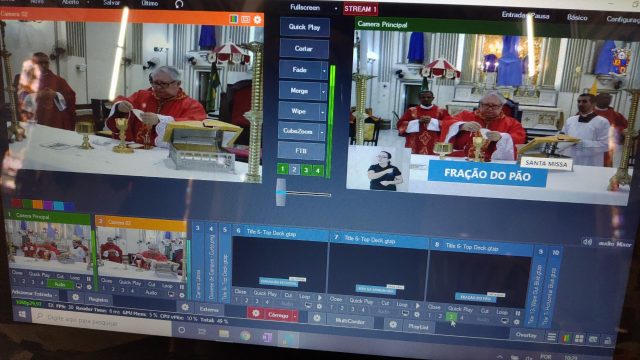
Task: Expand the Fade transition dropdown arrow
Action: [324, 71]
